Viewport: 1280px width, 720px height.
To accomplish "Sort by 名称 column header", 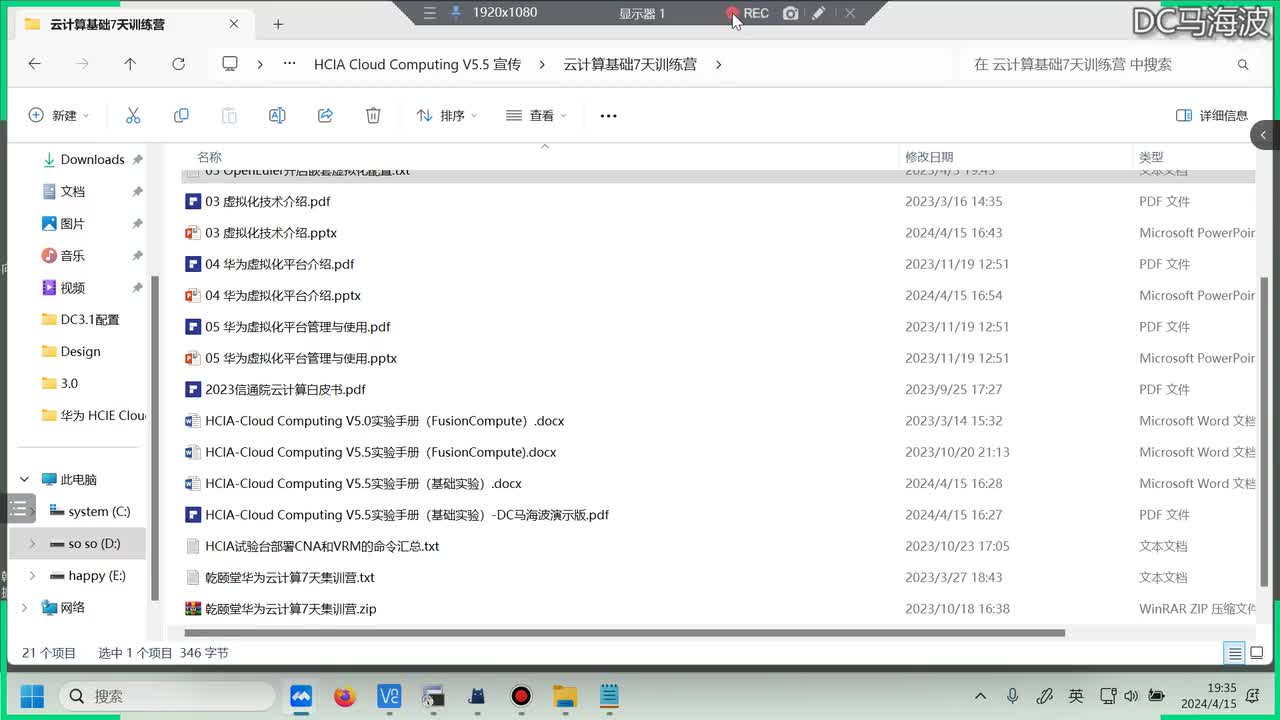I will [209, 157].
